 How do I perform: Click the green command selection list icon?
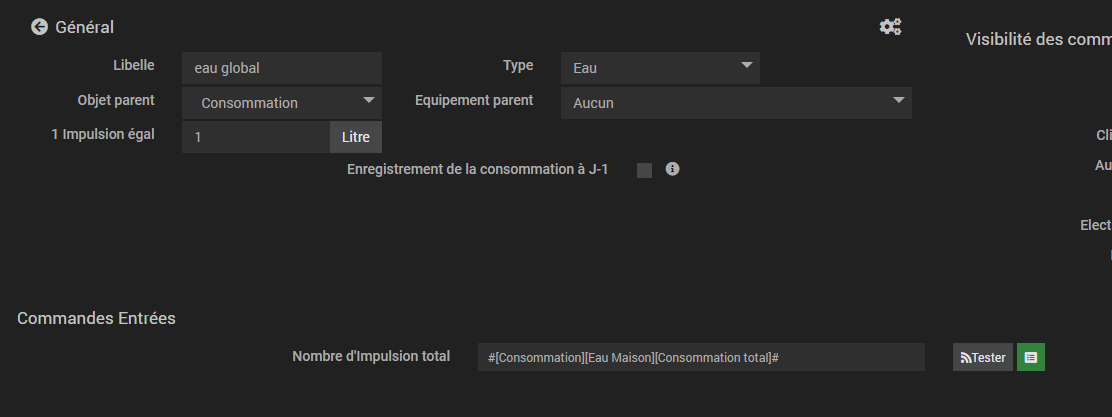1031,357
